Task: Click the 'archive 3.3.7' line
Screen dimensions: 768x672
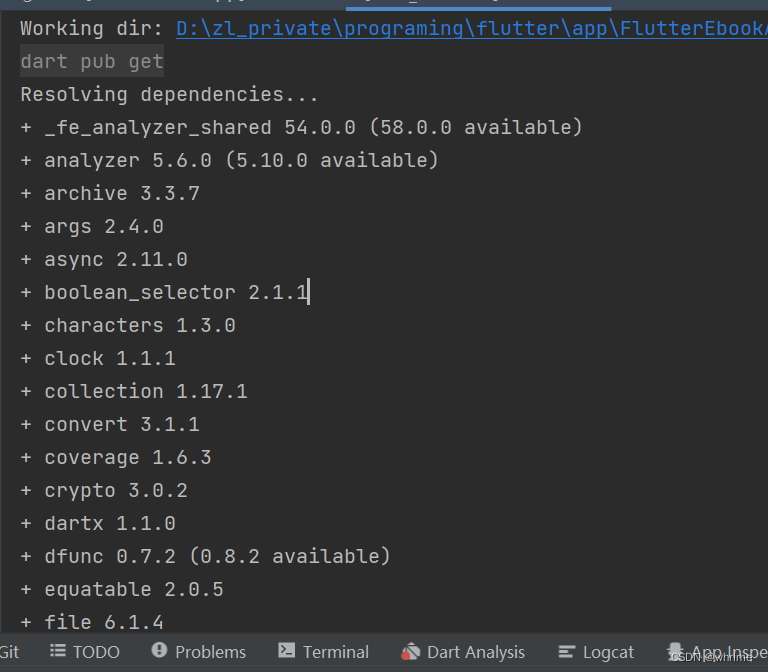Action: (x=110, y=193)
